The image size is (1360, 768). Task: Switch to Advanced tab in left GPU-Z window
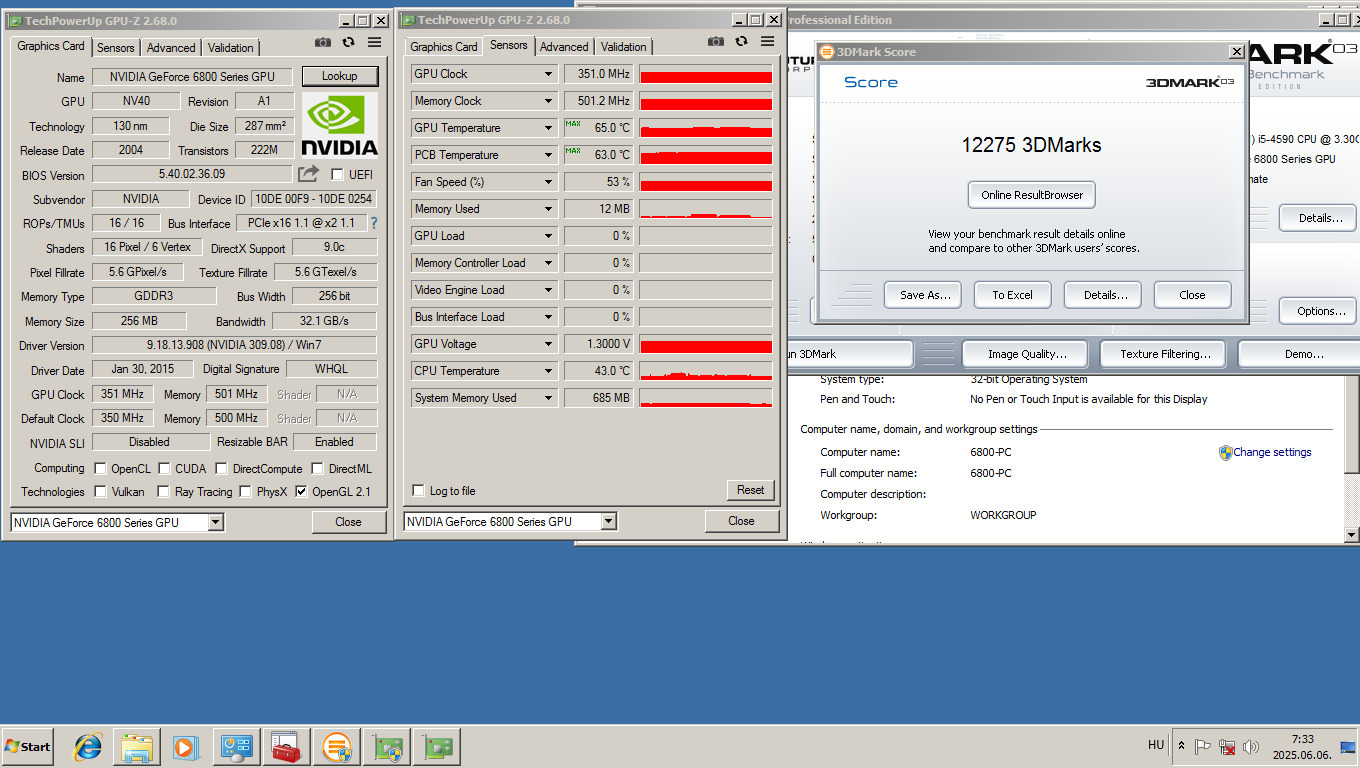(x=171, y=47)
